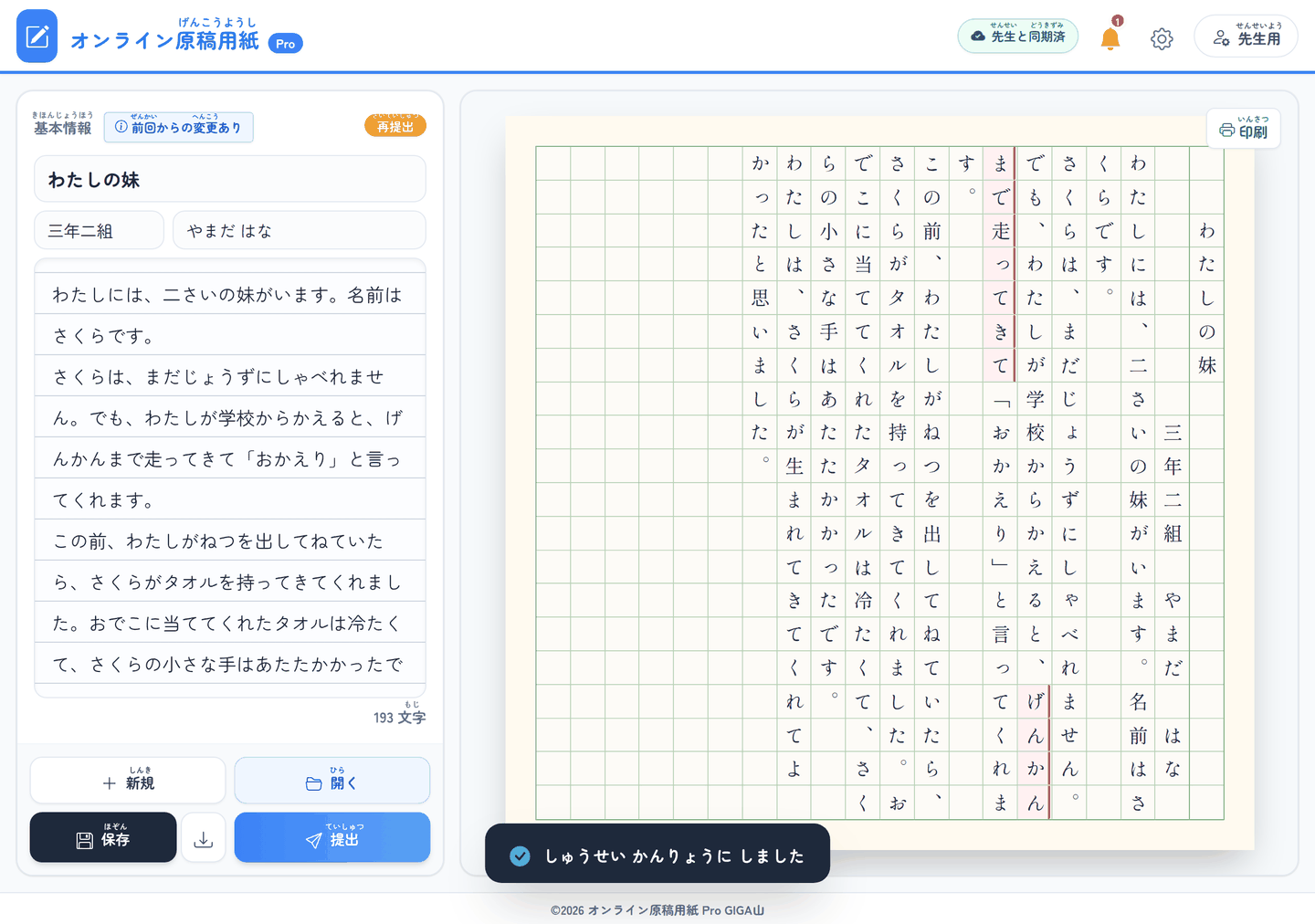The width and height of the screenshot is (1315, 924).
Task: Save the manuscript with 保存
Action: 103,837
